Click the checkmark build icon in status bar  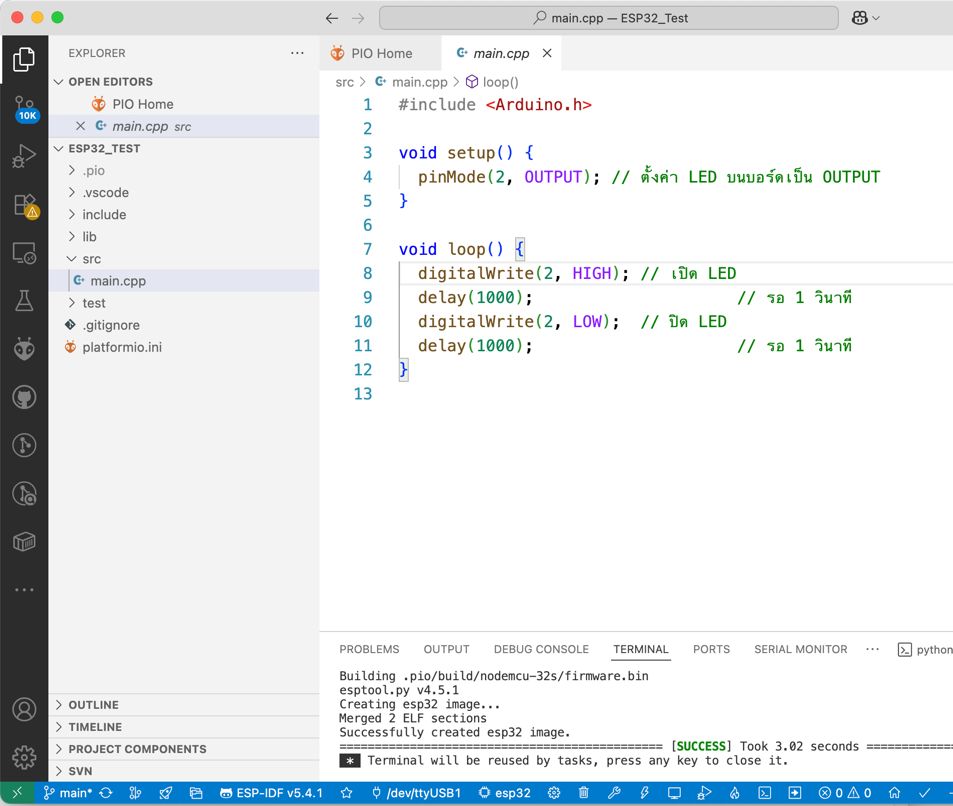coord(924,793)
